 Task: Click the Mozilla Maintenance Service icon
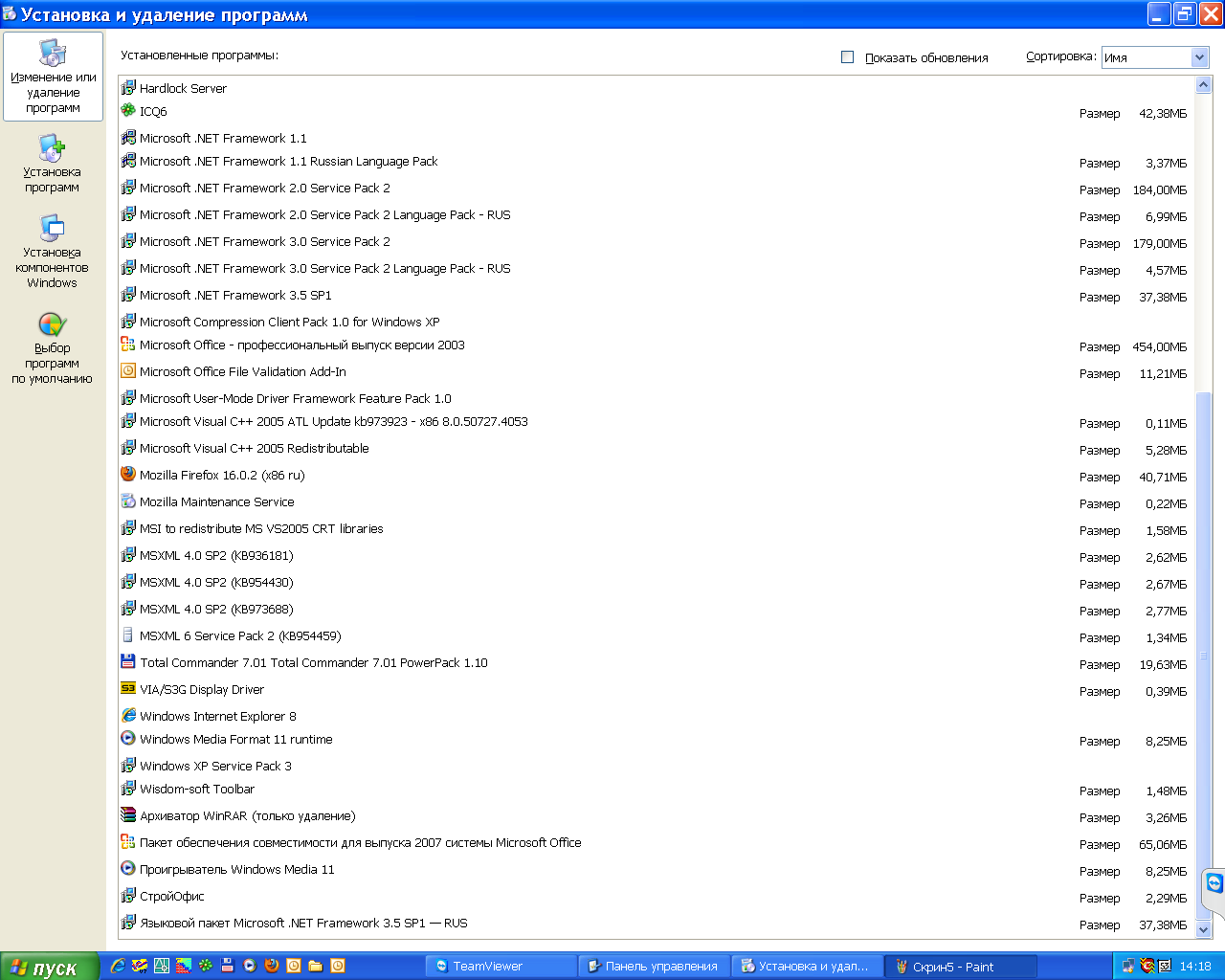[128, 501]
